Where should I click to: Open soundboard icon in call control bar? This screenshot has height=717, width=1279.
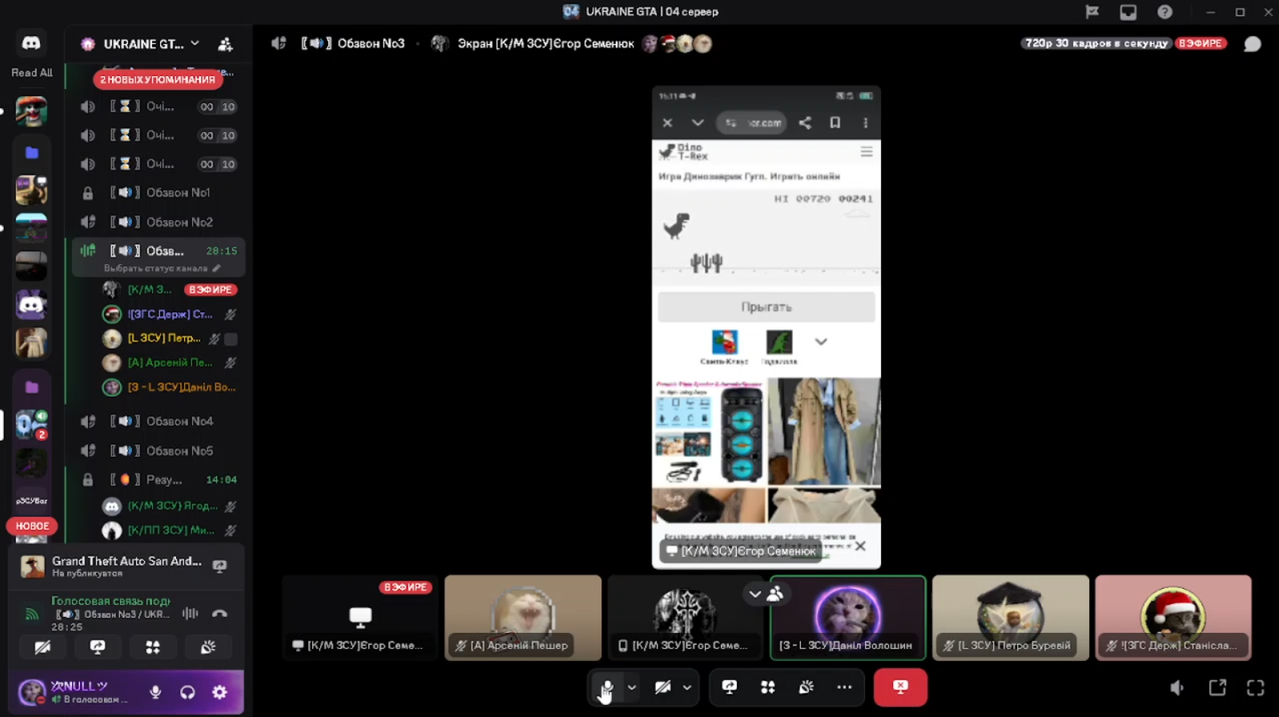click(x=806, y=688)
